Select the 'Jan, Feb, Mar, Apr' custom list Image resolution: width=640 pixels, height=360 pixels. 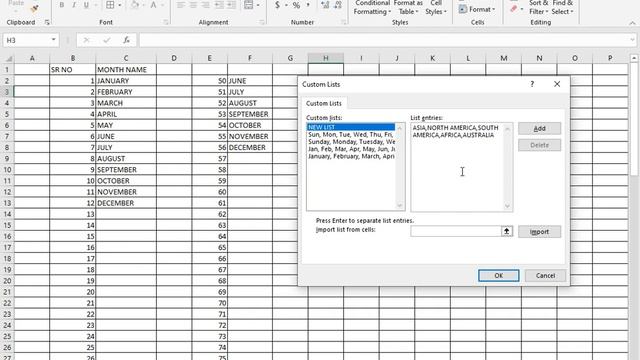click(x=351, y=149)
